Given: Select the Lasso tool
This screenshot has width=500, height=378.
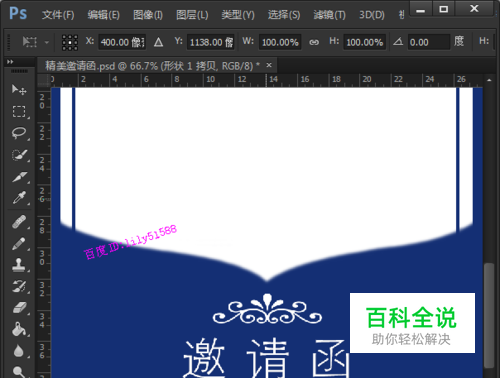Looking at the screenshot, I should point(19,133).
